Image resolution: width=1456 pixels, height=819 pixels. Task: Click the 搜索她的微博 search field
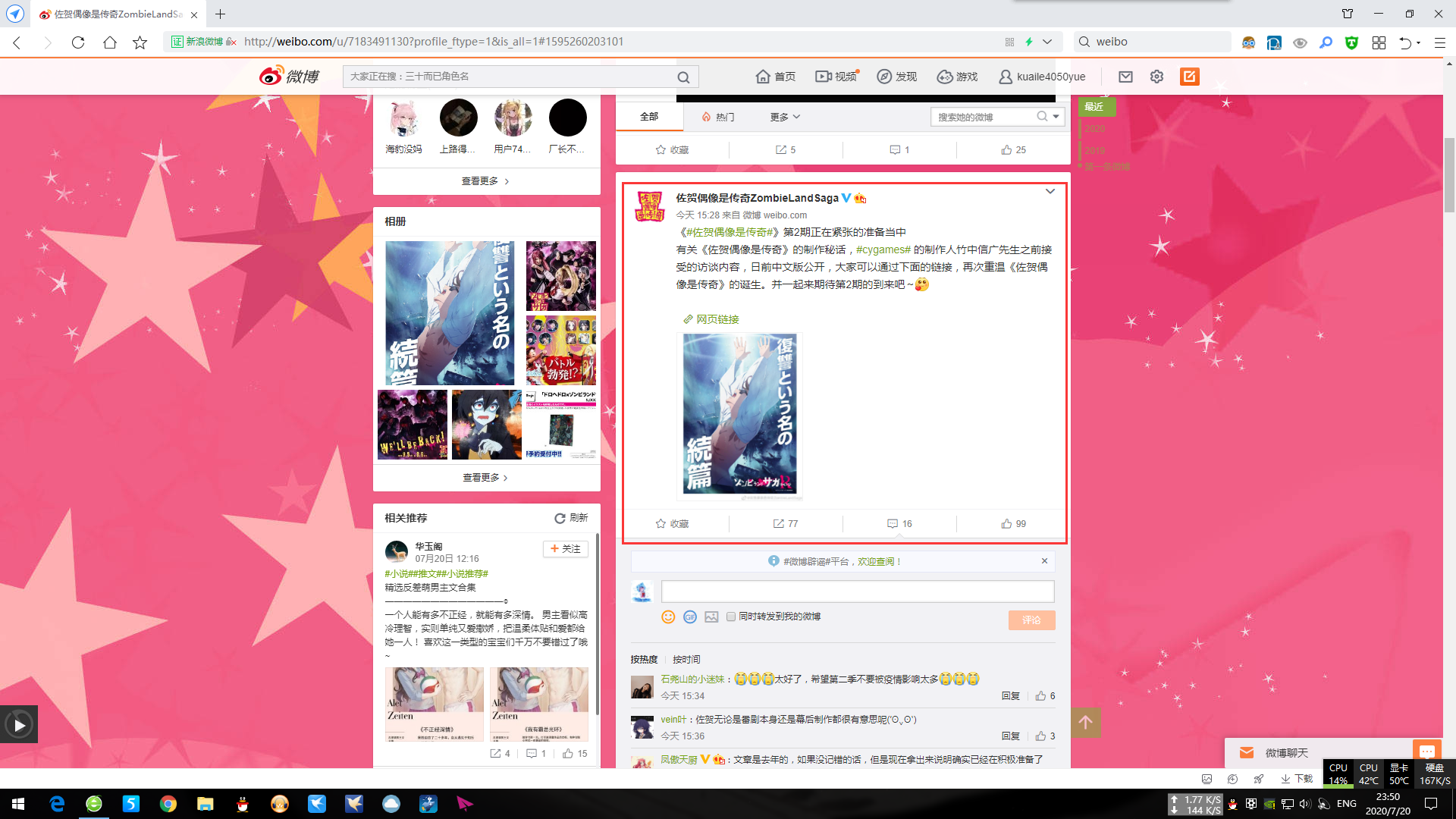pyautogui.click(x=986, y=117)
